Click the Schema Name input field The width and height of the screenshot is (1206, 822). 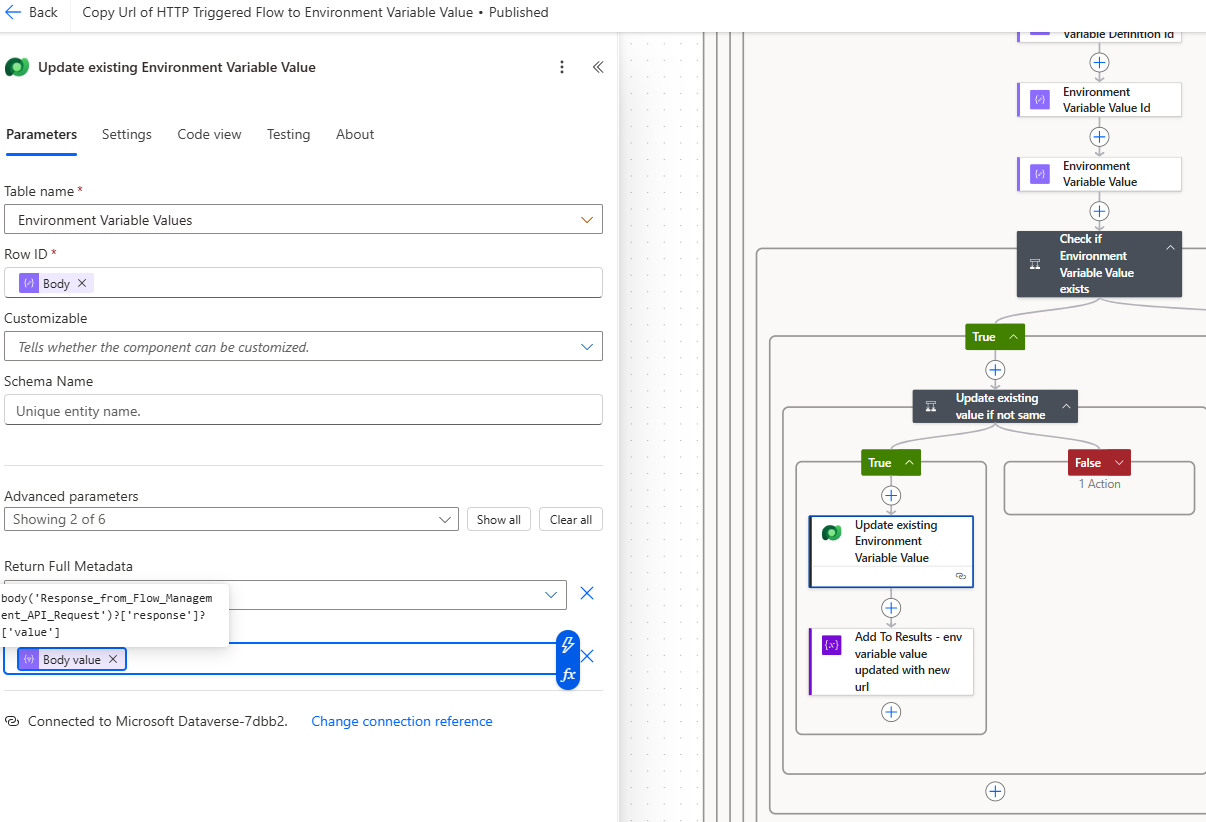click(x=303, y=409)
